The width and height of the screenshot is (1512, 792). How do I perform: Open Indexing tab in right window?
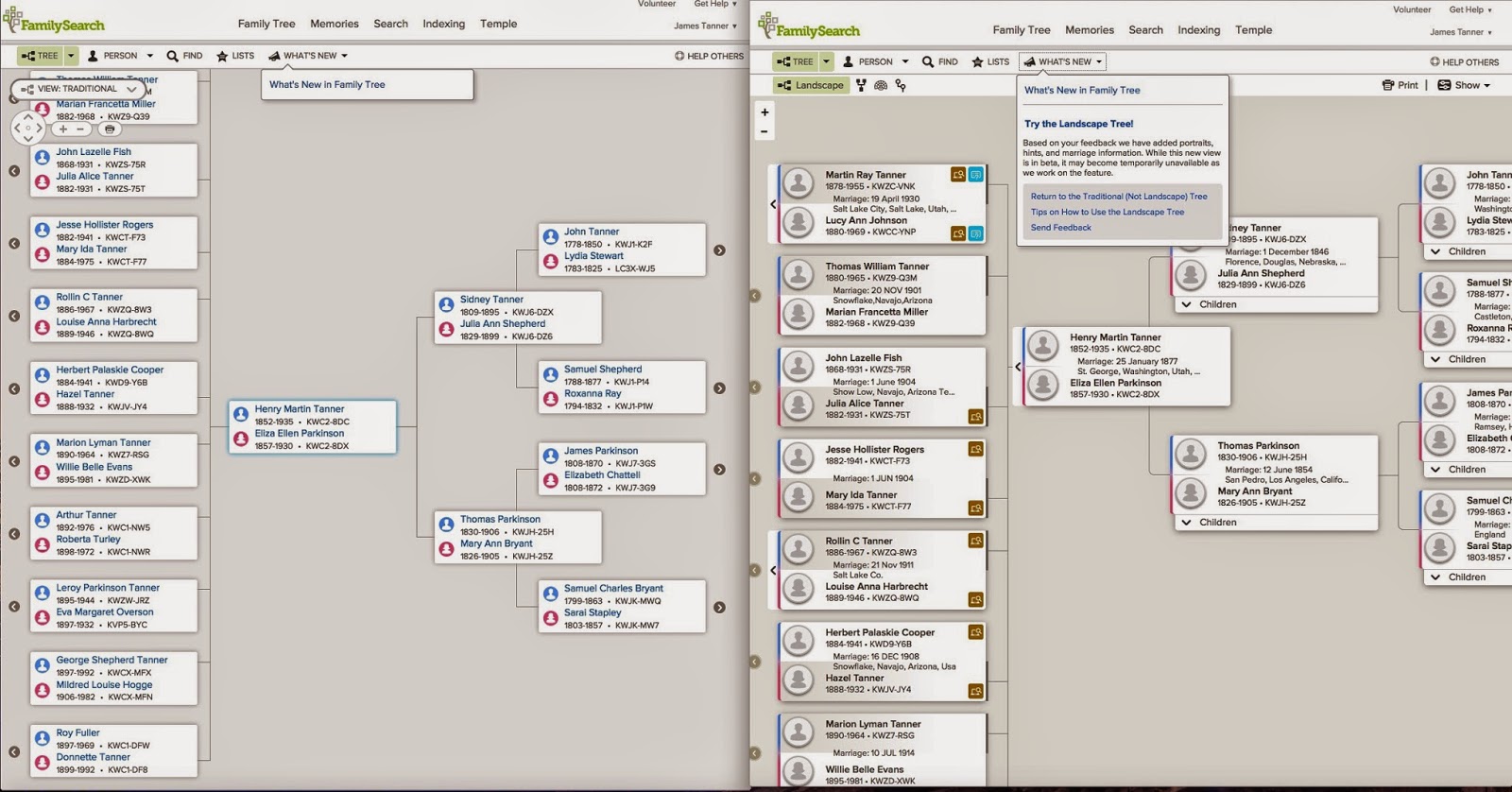tap(1198, 30)
